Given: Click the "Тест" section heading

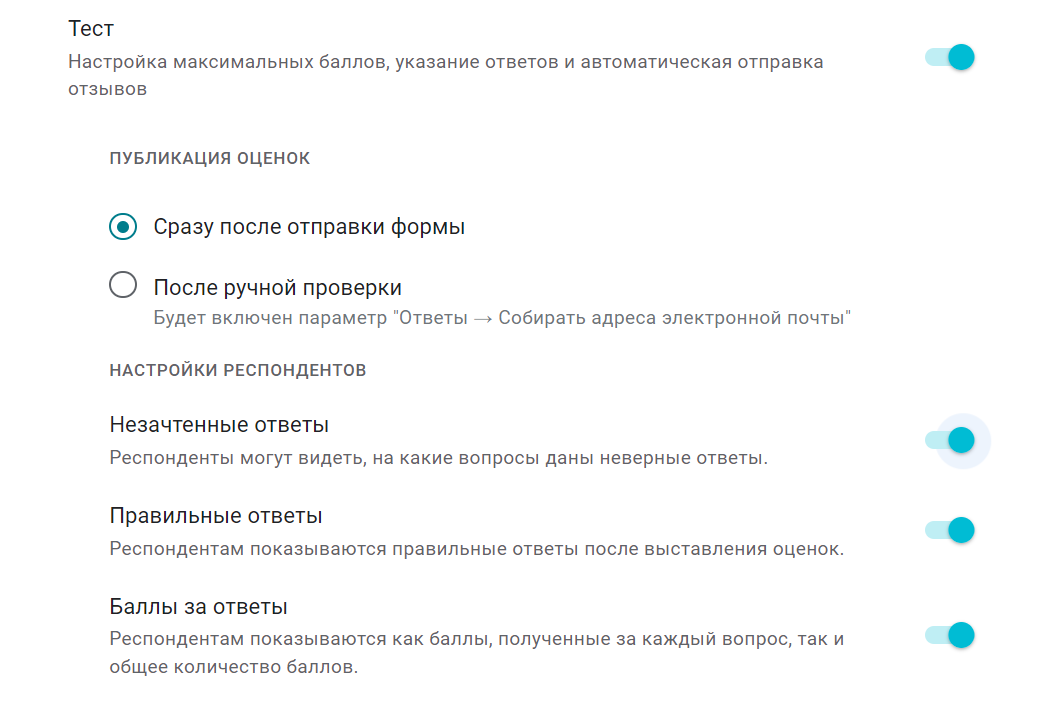Looking at the screenshot, I should (x=89, y=28).
